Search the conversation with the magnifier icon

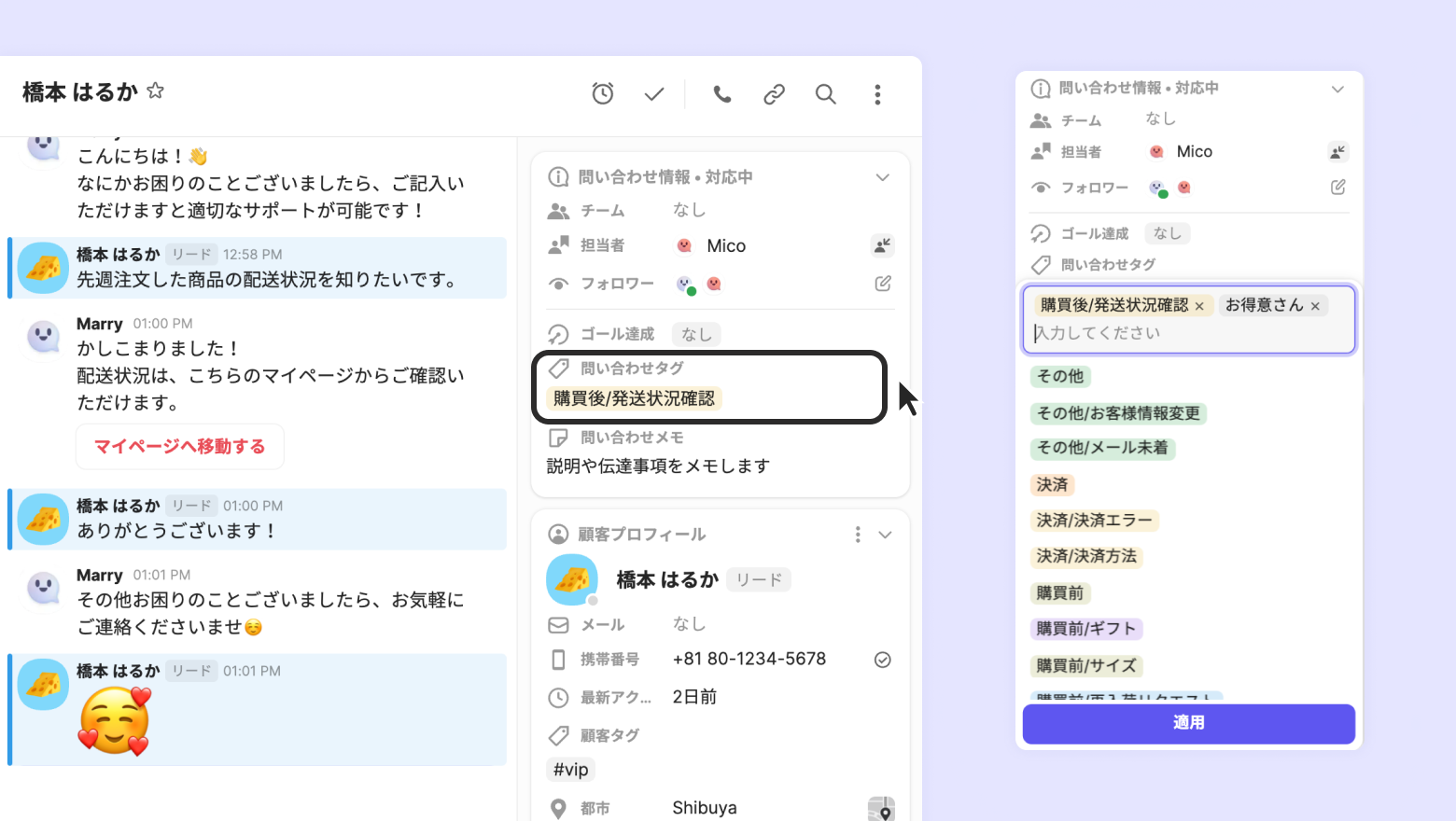[825, 93]
